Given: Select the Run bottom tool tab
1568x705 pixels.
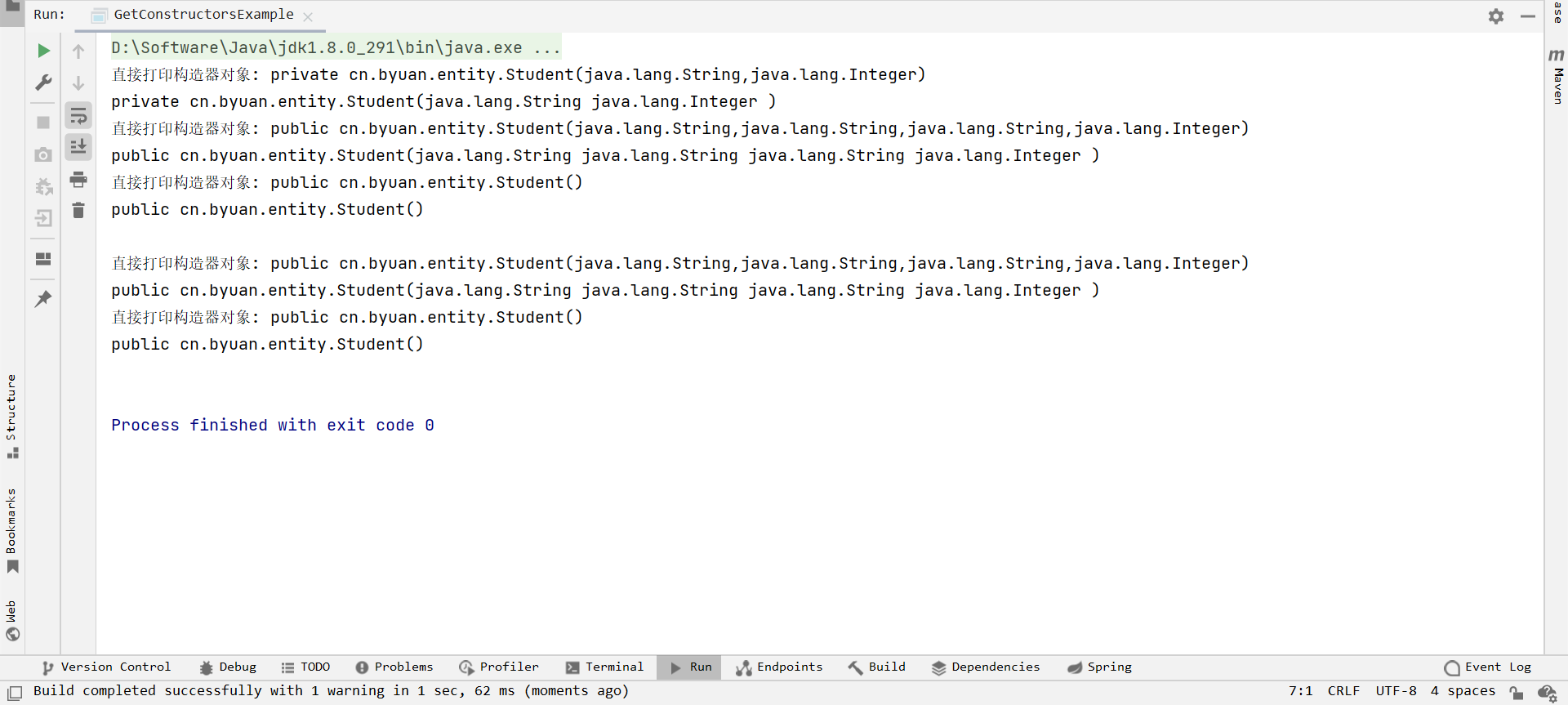Looking at the screenshot, I should (x=690, y=667).
